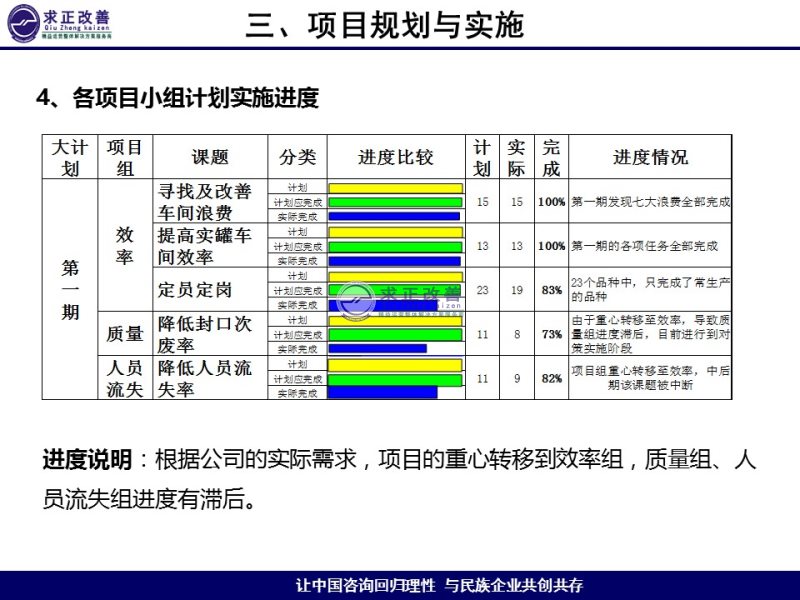Click the 进度比较 column header
800x600 pixels.
(x=396, y=157)
